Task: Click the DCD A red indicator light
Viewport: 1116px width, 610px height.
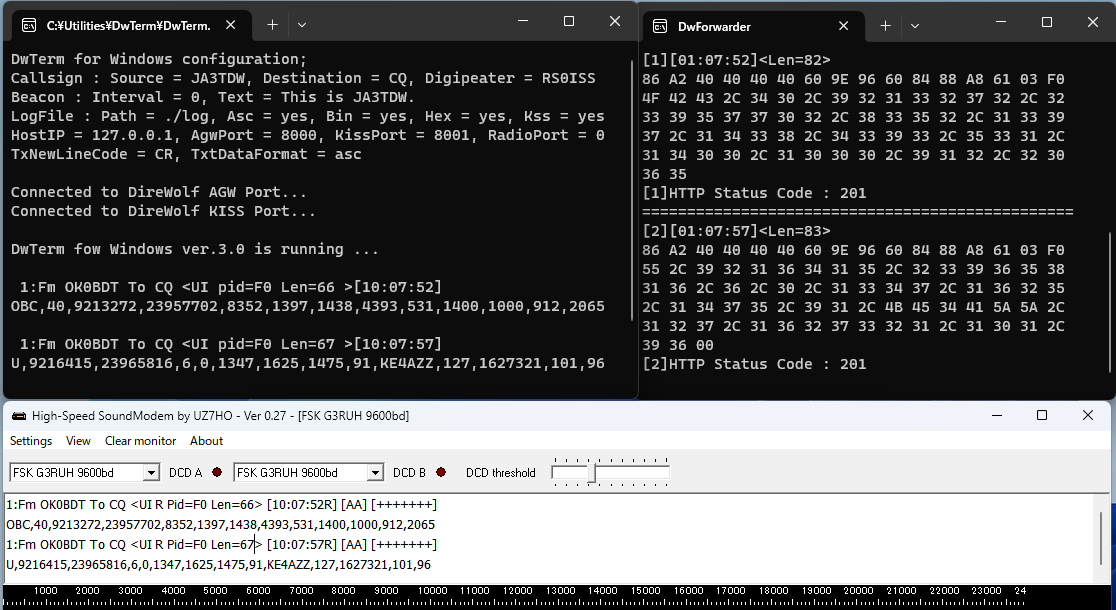Action: pyautogui.click(x=217, y=472)
